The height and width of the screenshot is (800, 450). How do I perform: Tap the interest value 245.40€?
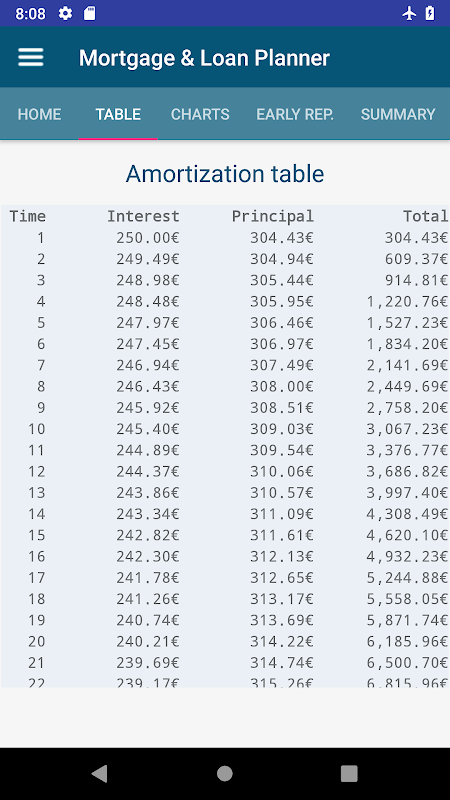tap(148, 429)
